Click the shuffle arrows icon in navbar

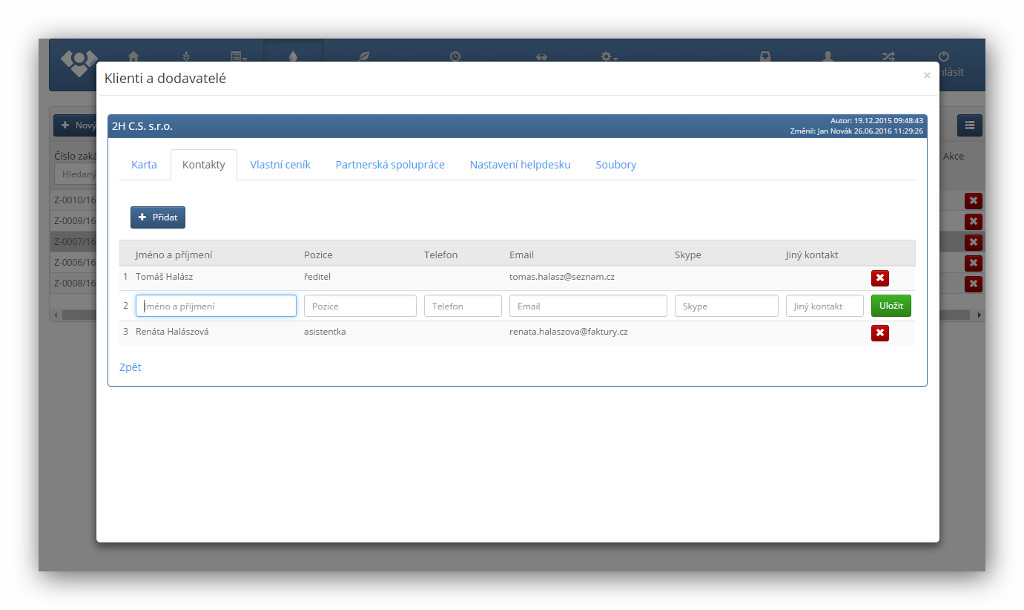887,57
